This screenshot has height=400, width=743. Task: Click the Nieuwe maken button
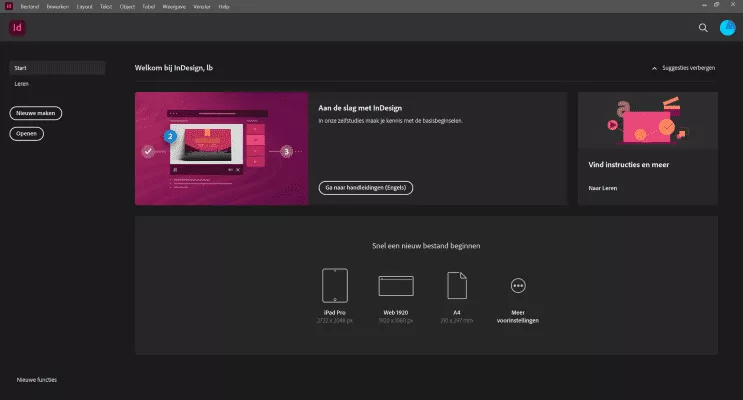pyautogui.click(x=34, y=114)
